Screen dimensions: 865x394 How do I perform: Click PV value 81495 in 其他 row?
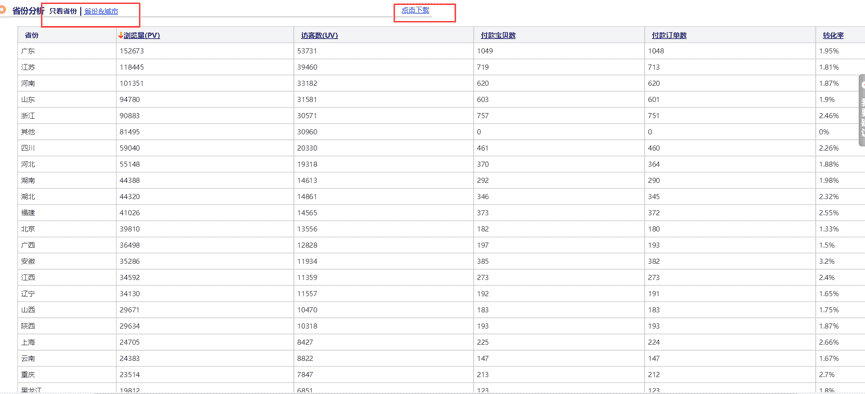[x=129, y=132]
